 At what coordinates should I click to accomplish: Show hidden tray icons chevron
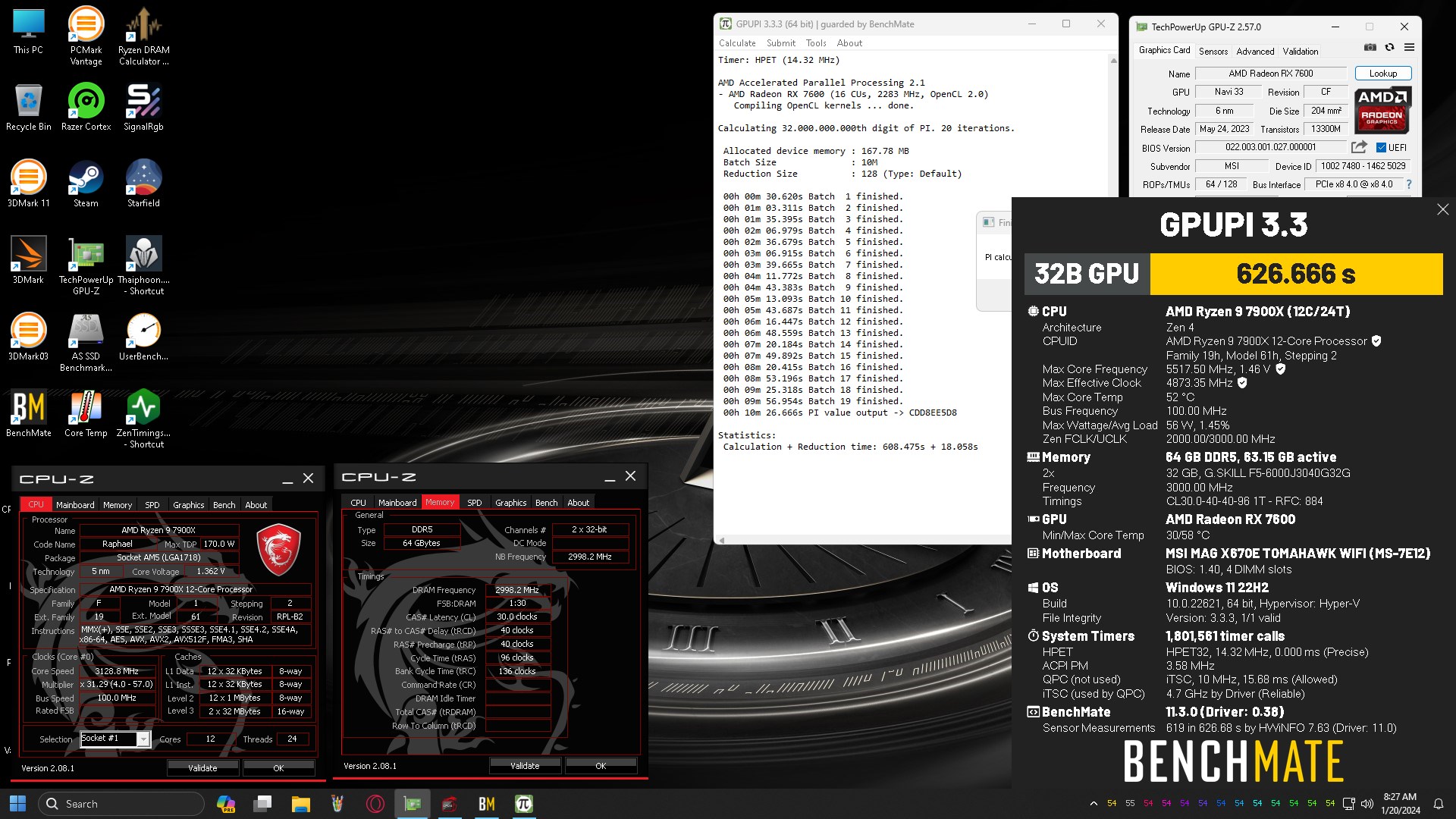pyautogui.click(x=1094, y=804)
